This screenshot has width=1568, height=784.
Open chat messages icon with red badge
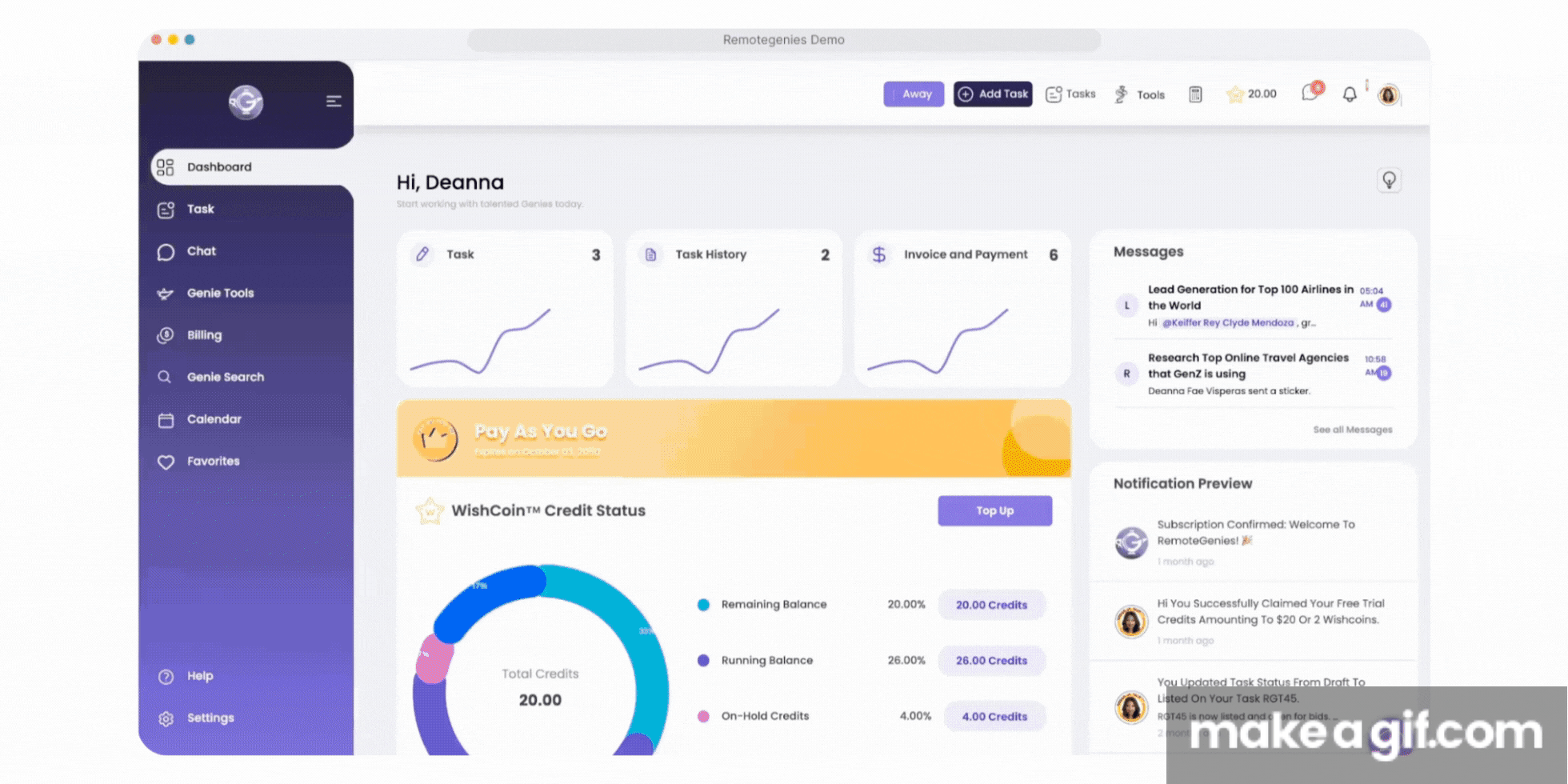click(x=1310, y=93)
